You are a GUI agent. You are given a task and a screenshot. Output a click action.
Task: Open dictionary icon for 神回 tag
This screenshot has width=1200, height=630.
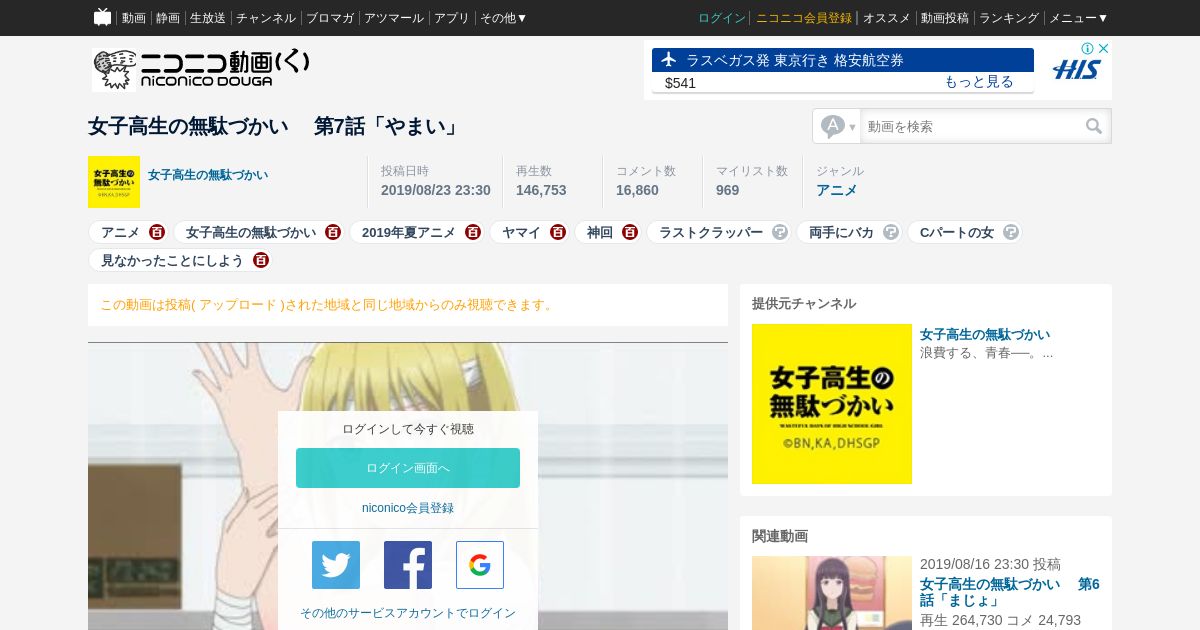coord(630,232)
